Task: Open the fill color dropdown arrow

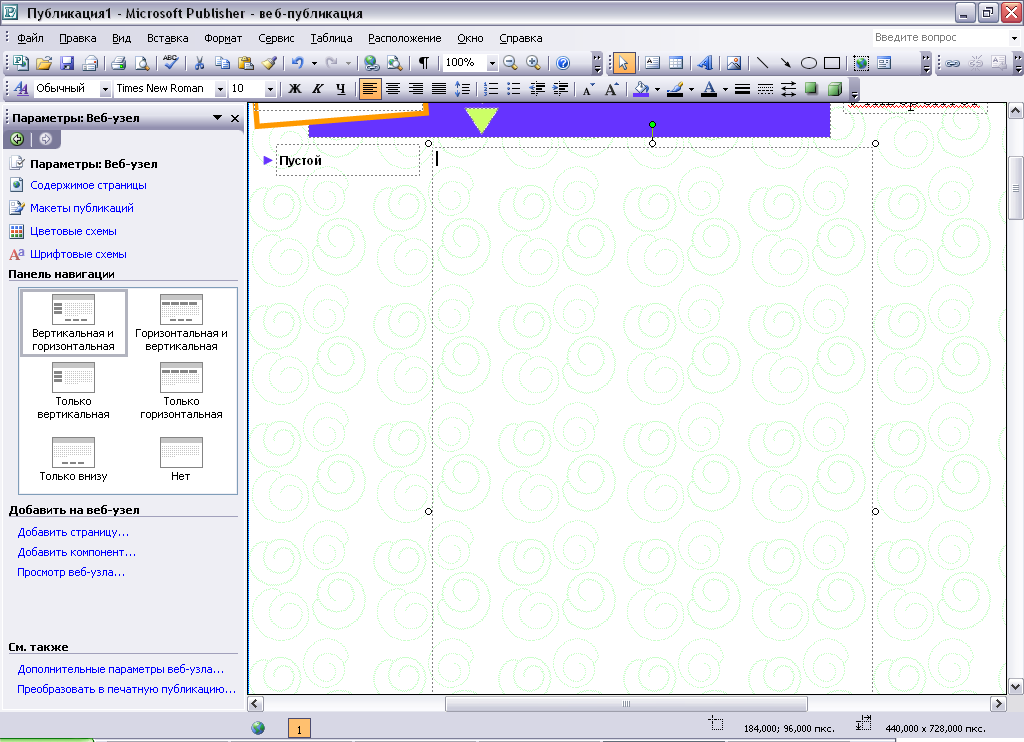Action: 657,89
